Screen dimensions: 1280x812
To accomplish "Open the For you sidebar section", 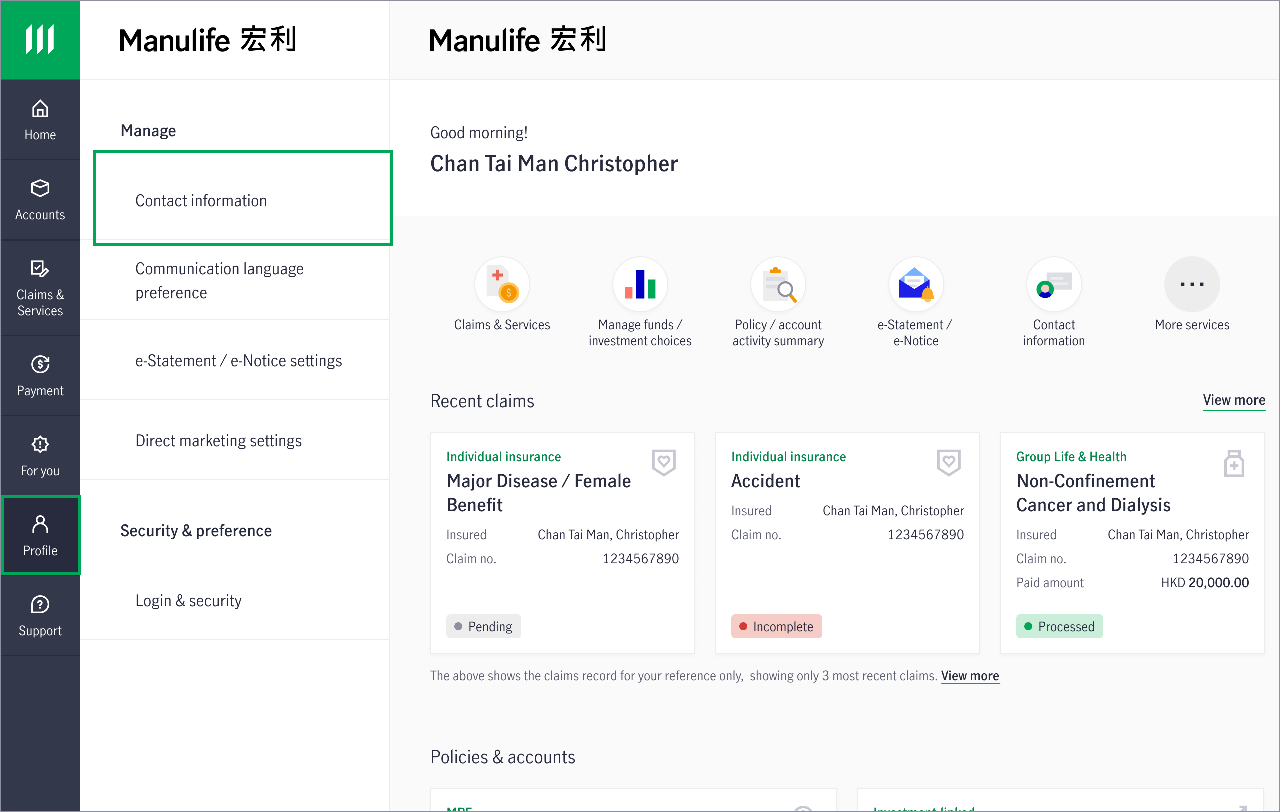I will point(40,456).
